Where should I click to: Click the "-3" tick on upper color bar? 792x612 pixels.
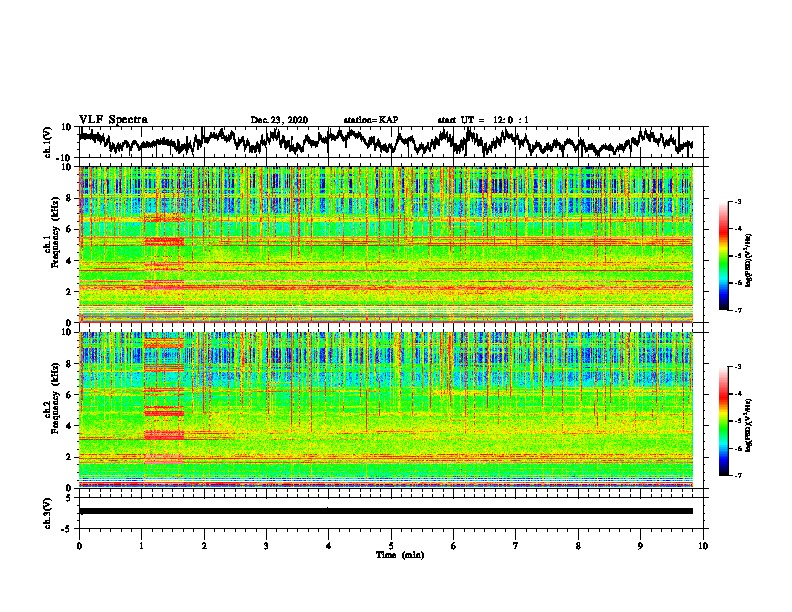pos(738,202)
